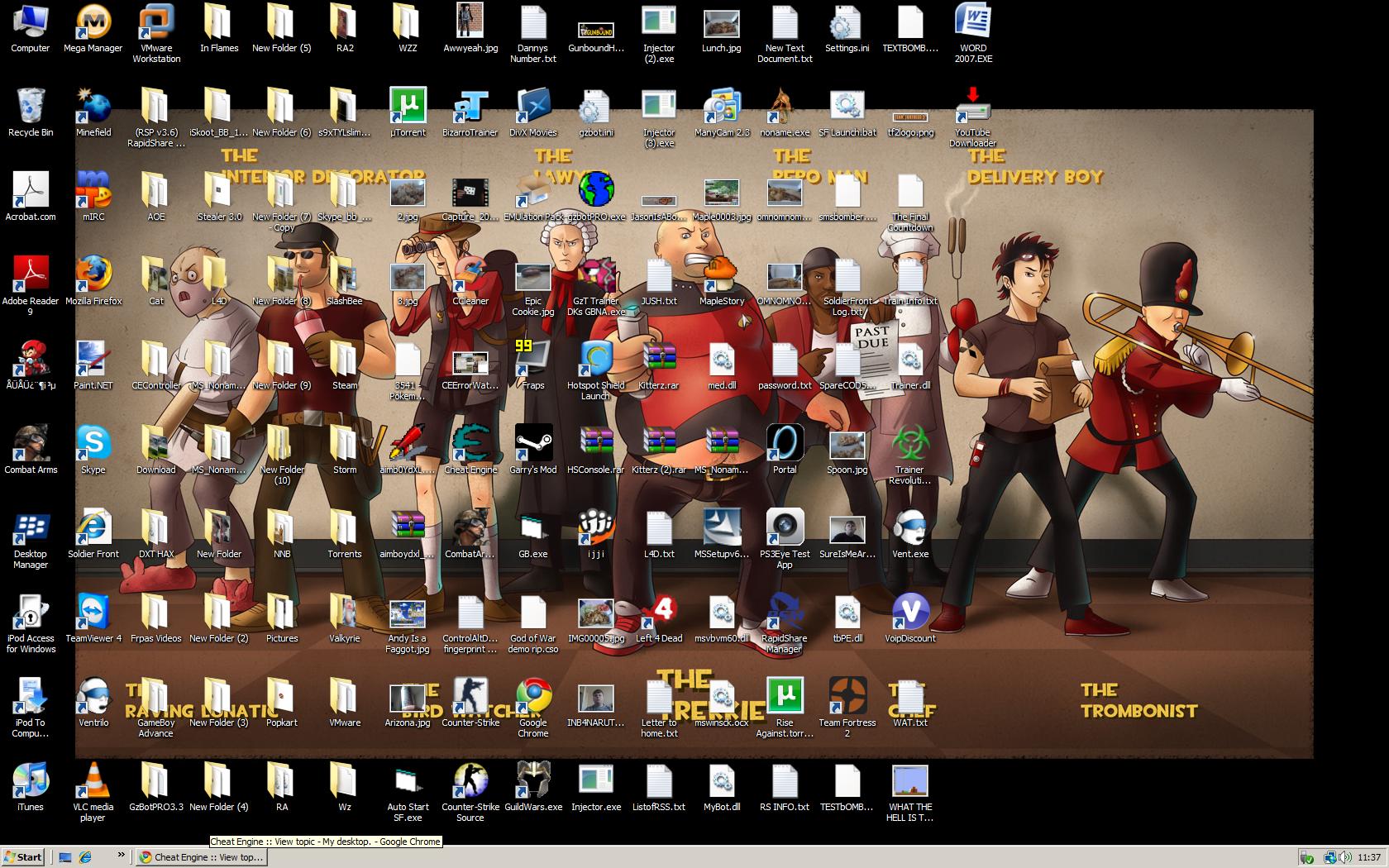The height and width of the screenshot is (868, 1389).
Task: Select Counter-Strike Source icon
Action: [470, 793]
